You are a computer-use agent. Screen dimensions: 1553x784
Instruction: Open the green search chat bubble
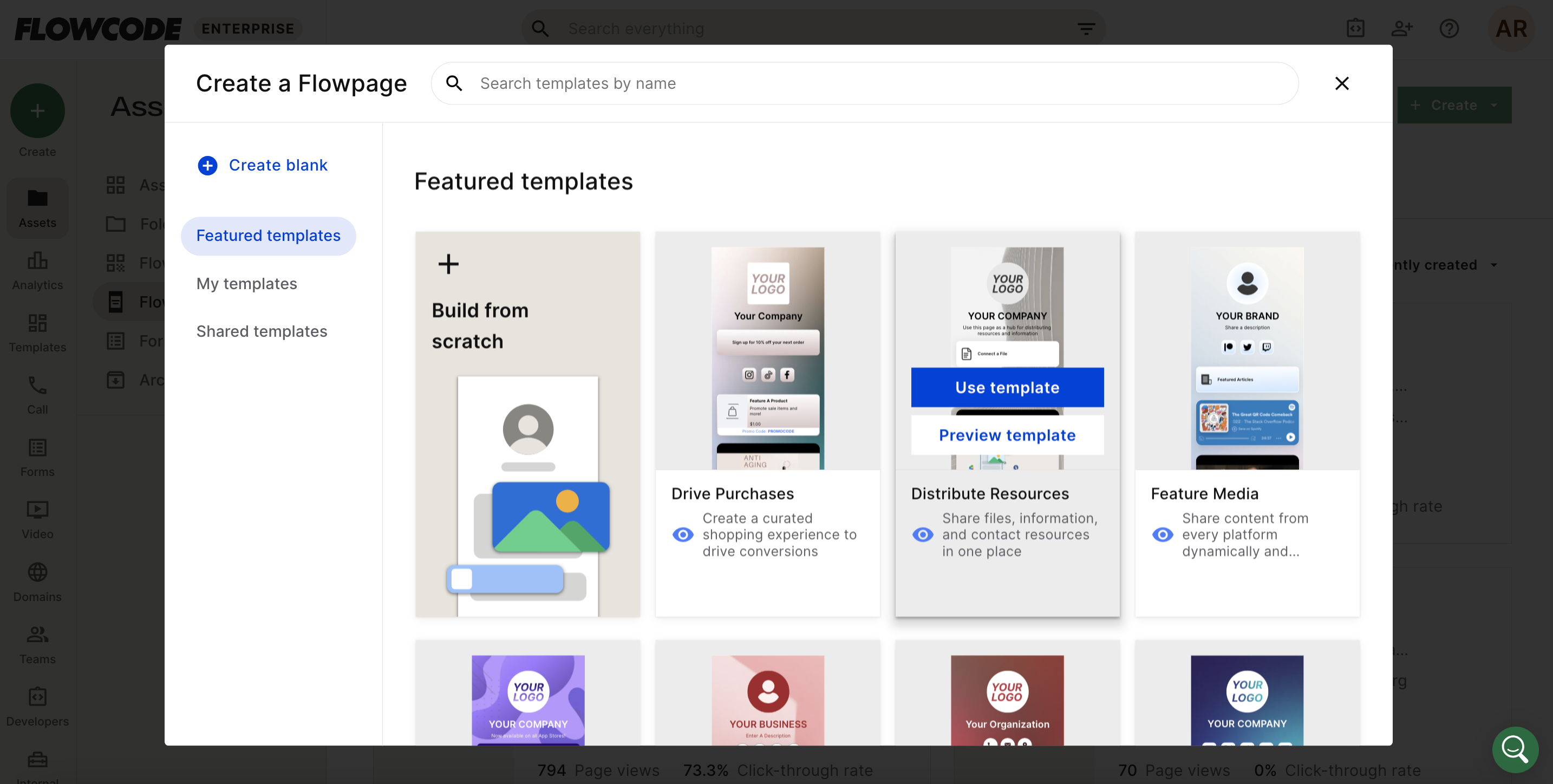tap(1515, 749)
